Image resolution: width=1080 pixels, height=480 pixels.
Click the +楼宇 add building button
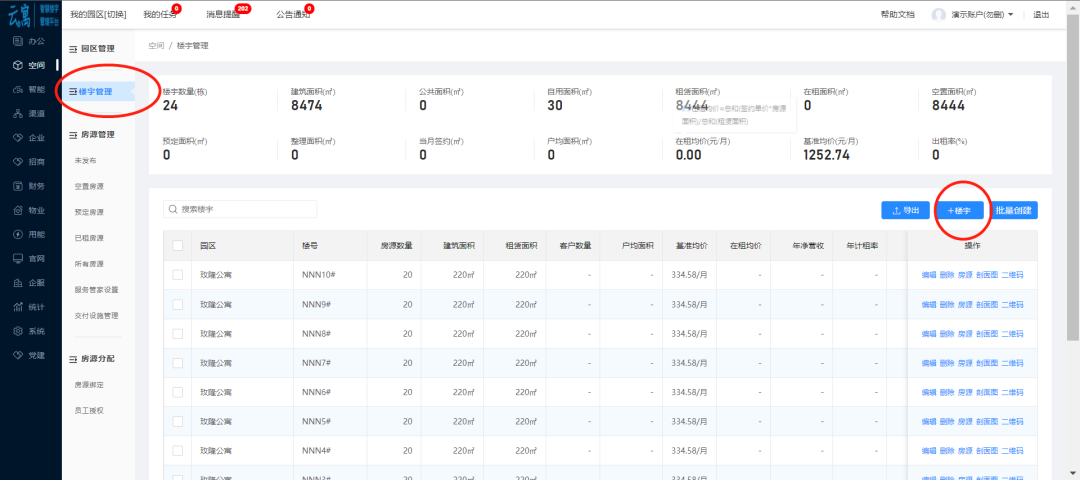959,211
